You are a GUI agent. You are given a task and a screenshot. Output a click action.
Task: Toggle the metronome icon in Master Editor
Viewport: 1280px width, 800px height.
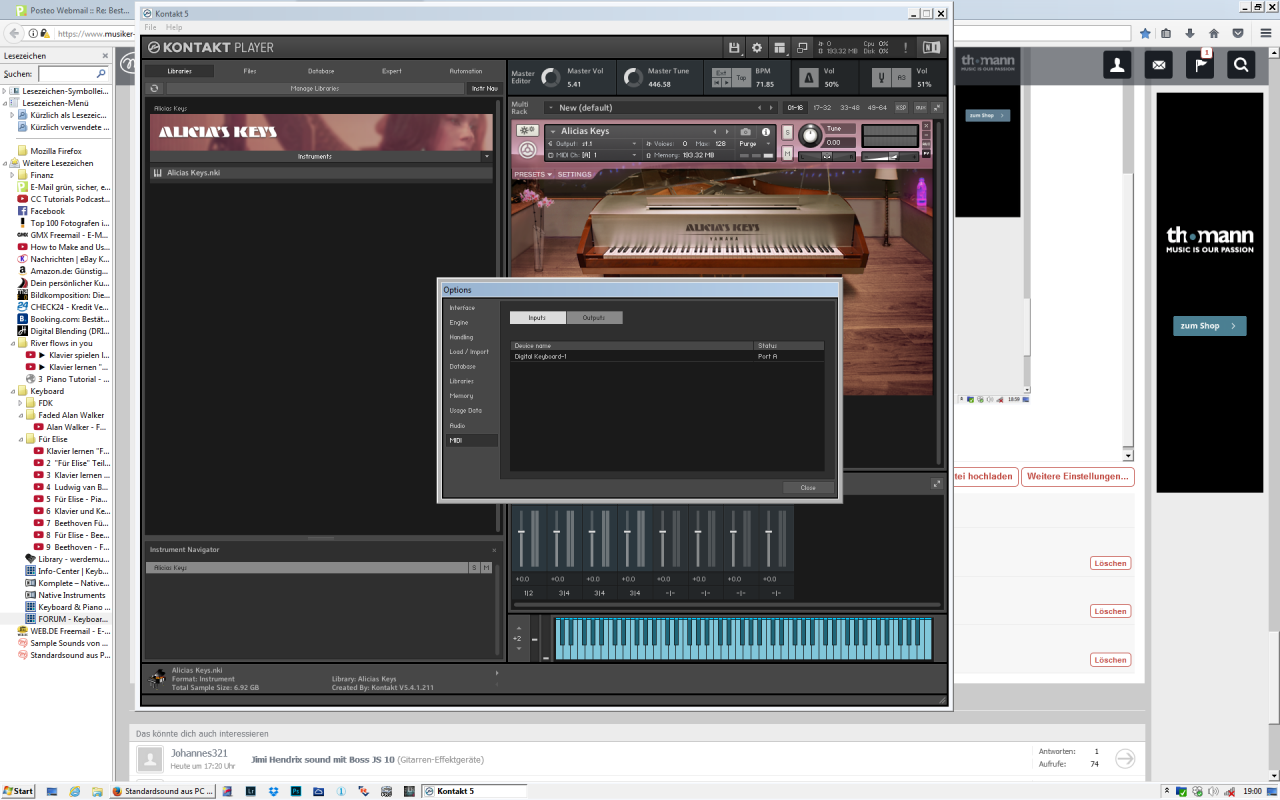click(810, 77)
